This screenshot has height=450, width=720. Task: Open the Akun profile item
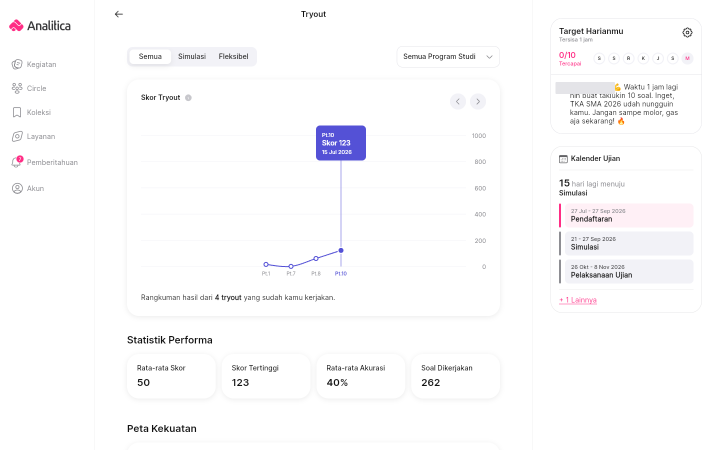(28, 188)
